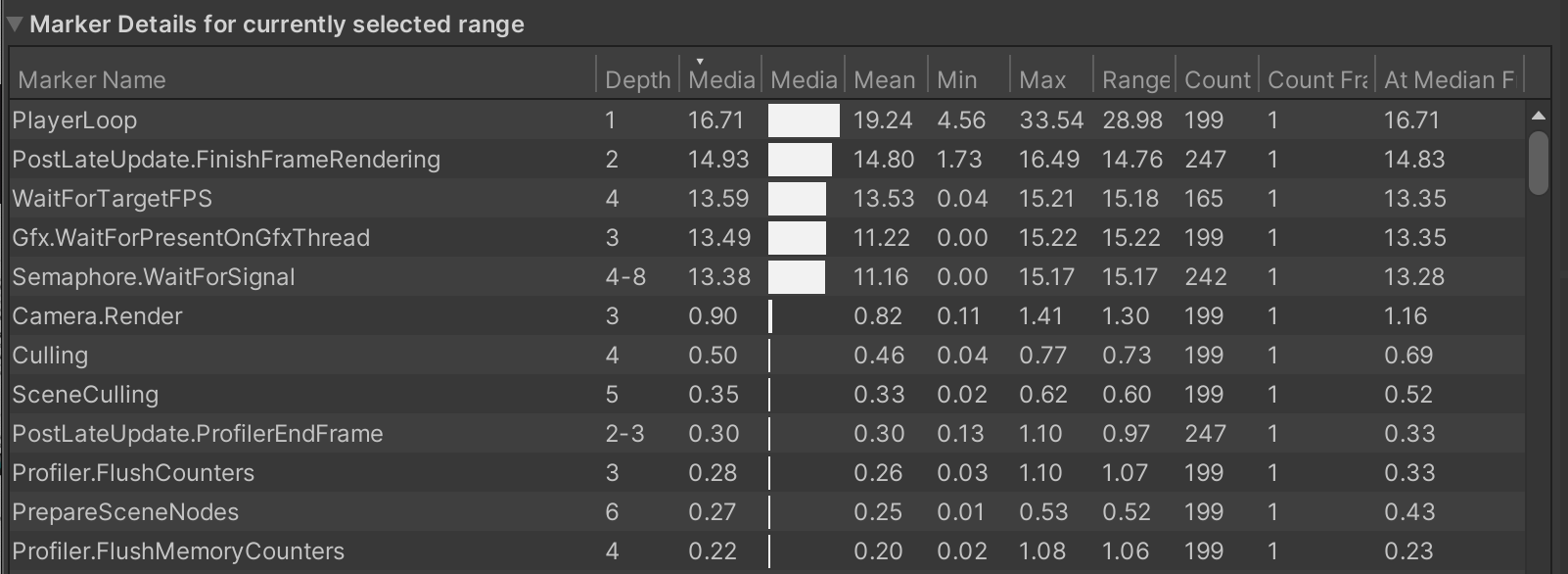Screen dimensions: 1568x574
Task: Click the histogram bar for WaitForTargetFPS
Action: (797, 198)
